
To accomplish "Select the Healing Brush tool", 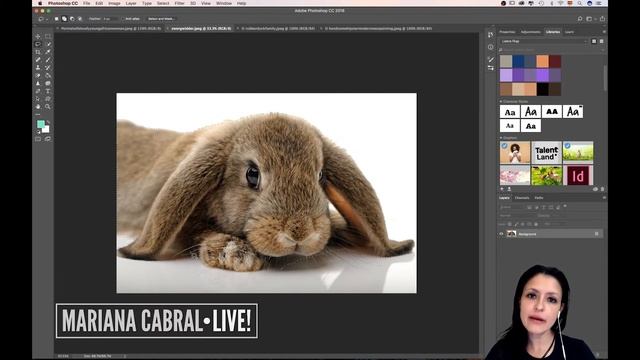I will [x=38, y=60].
